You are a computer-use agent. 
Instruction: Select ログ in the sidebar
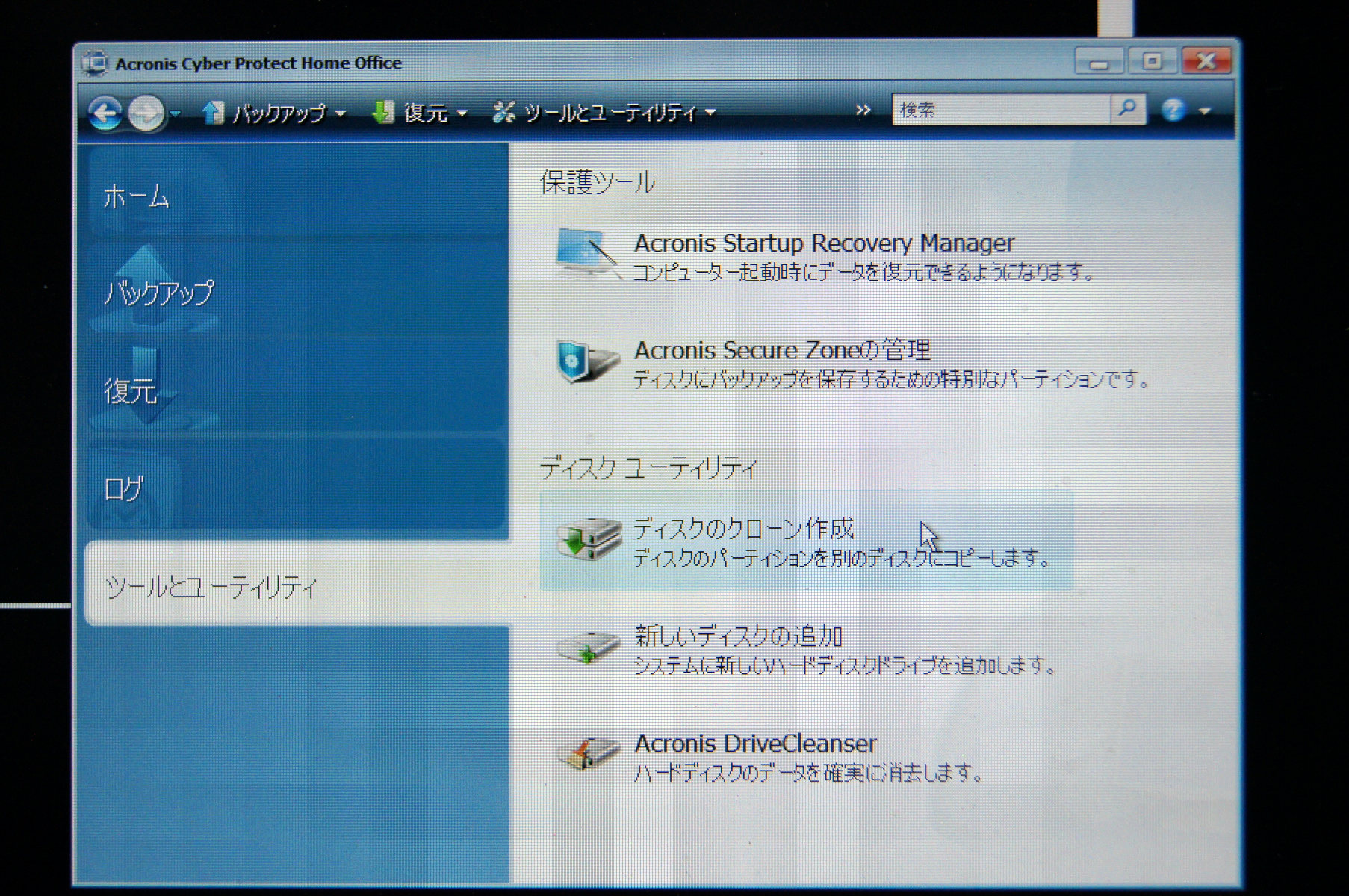tap(297, 485)
